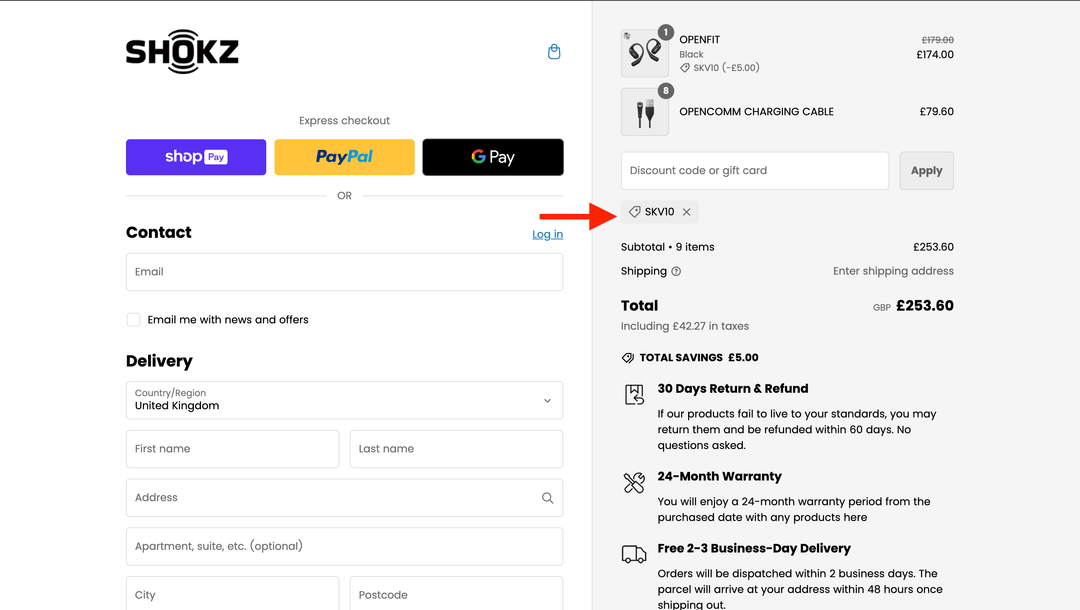
Task: Tick the email news and offers checkbox
Action: point(133,320)
